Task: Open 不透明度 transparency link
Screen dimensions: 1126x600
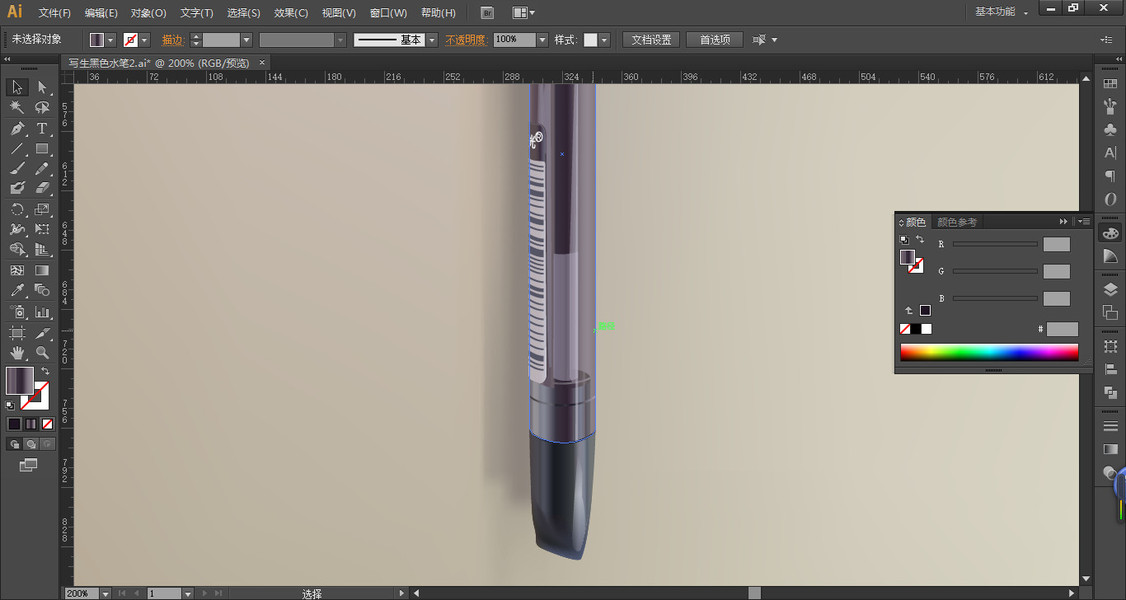Action: coord(466,40)
